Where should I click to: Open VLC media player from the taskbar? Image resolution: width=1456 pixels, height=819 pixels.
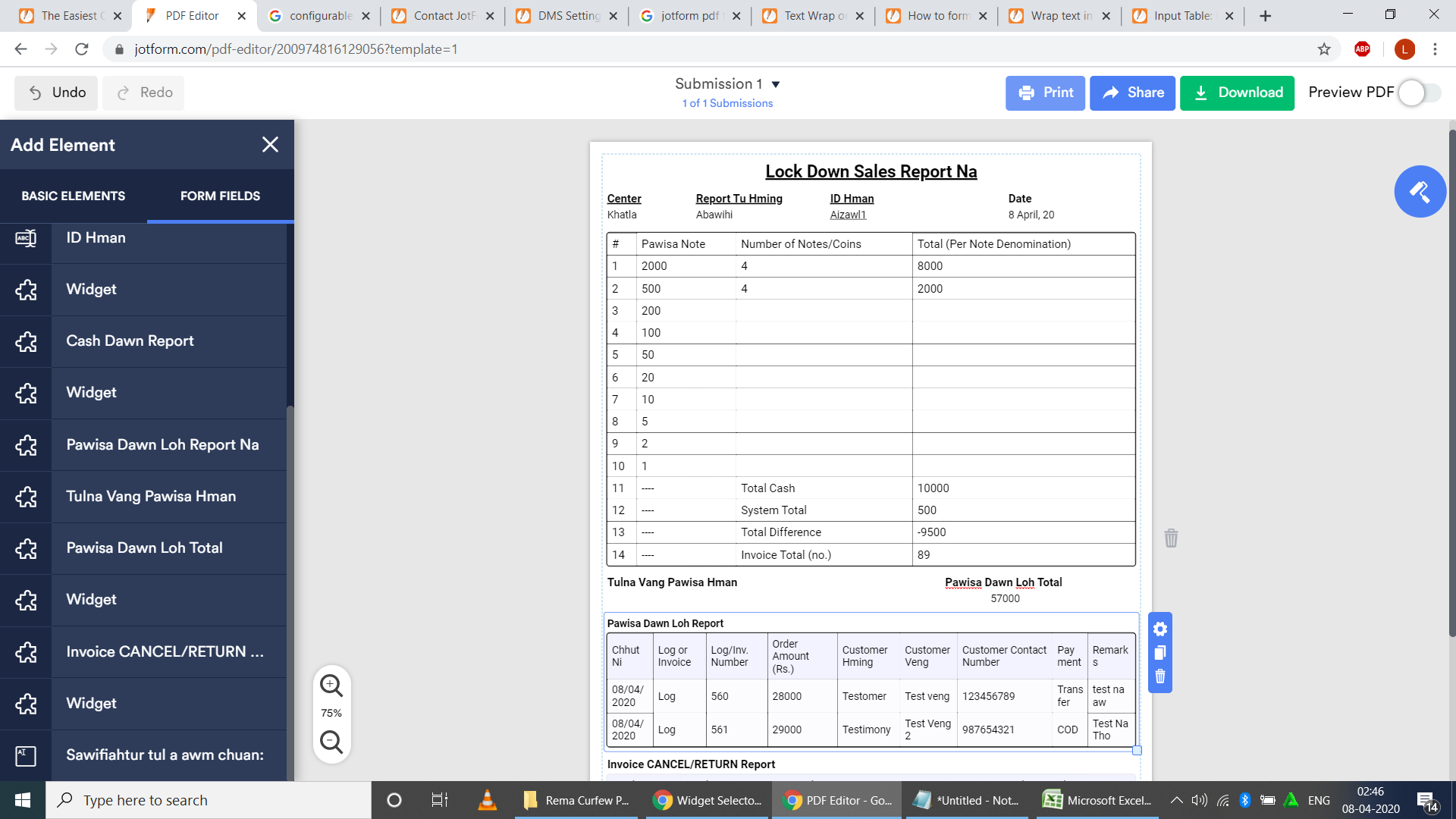486,800
